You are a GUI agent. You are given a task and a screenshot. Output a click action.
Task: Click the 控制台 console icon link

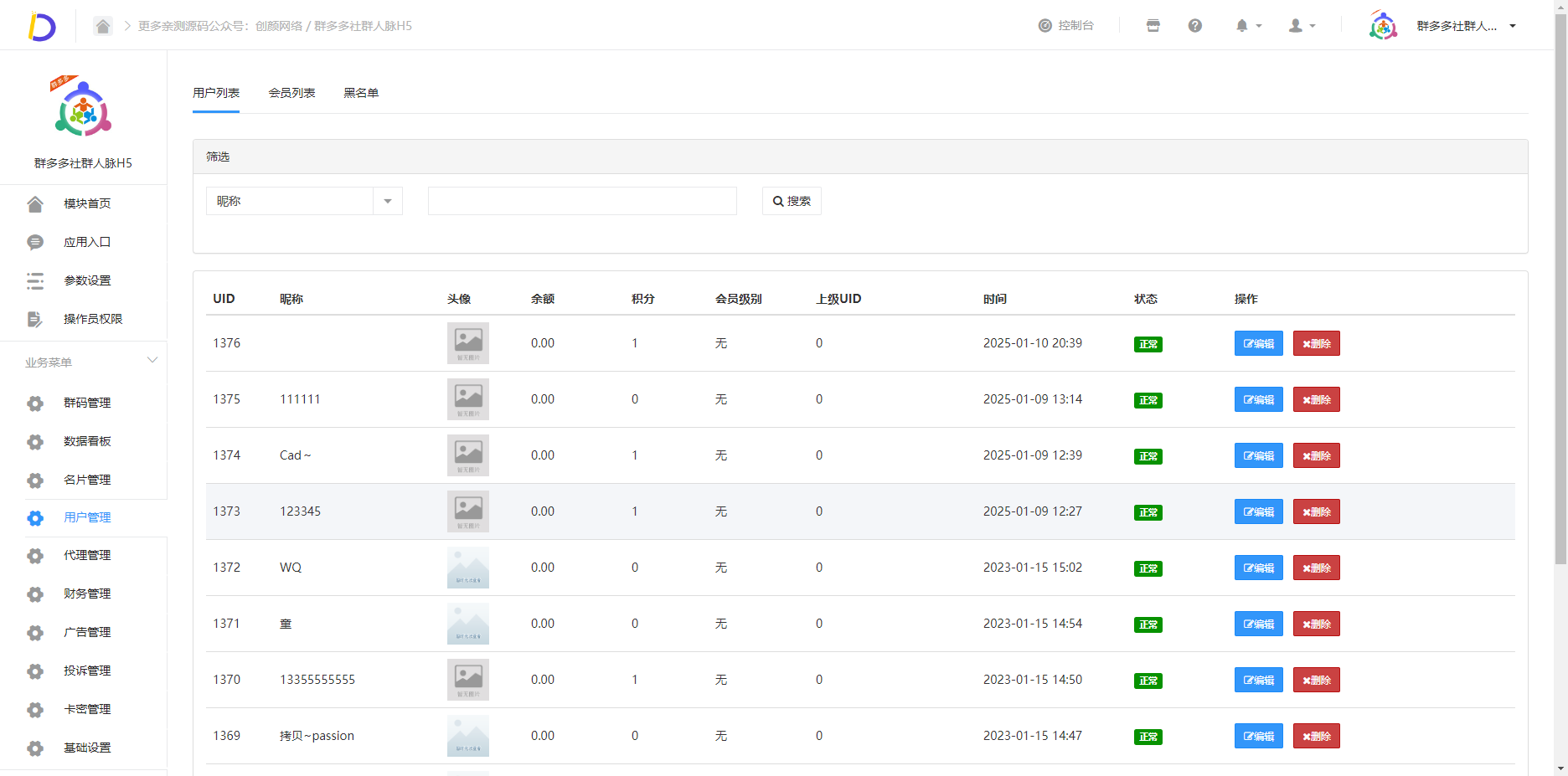tap(1065, 26)
